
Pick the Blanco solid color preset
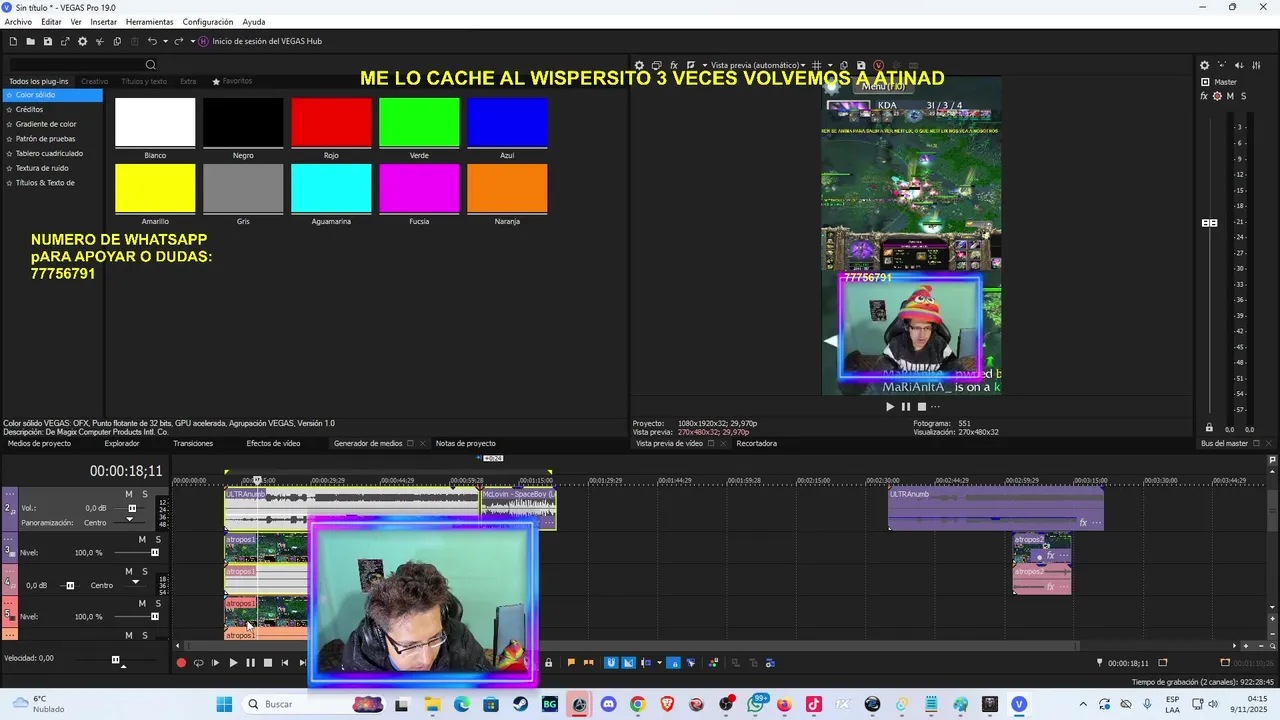pyautogui.click(x=155, y=123)
